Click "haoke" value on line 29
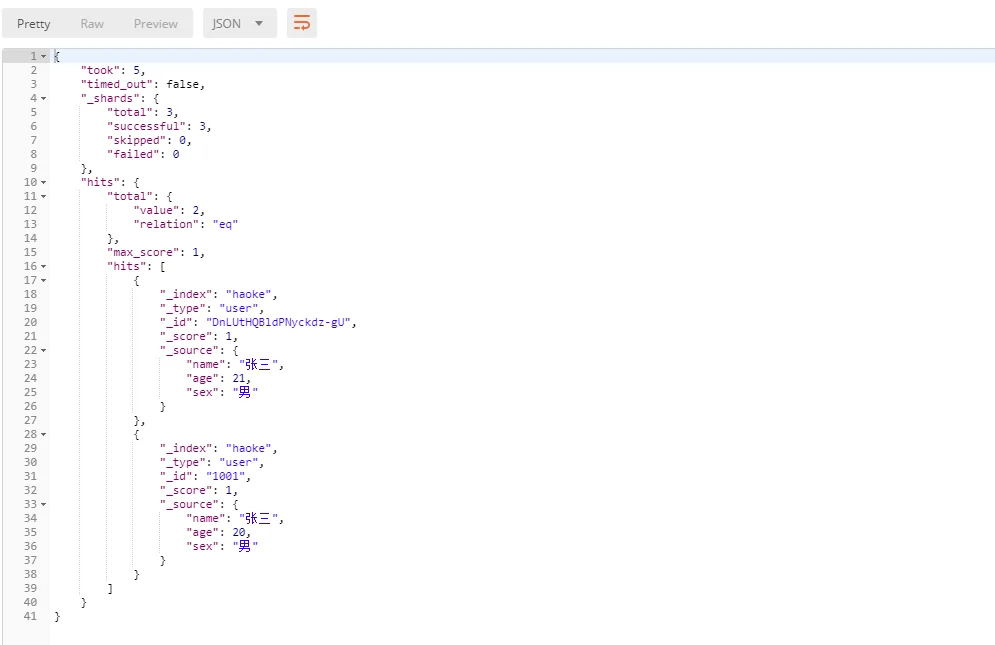 click(x=248, y=448)
